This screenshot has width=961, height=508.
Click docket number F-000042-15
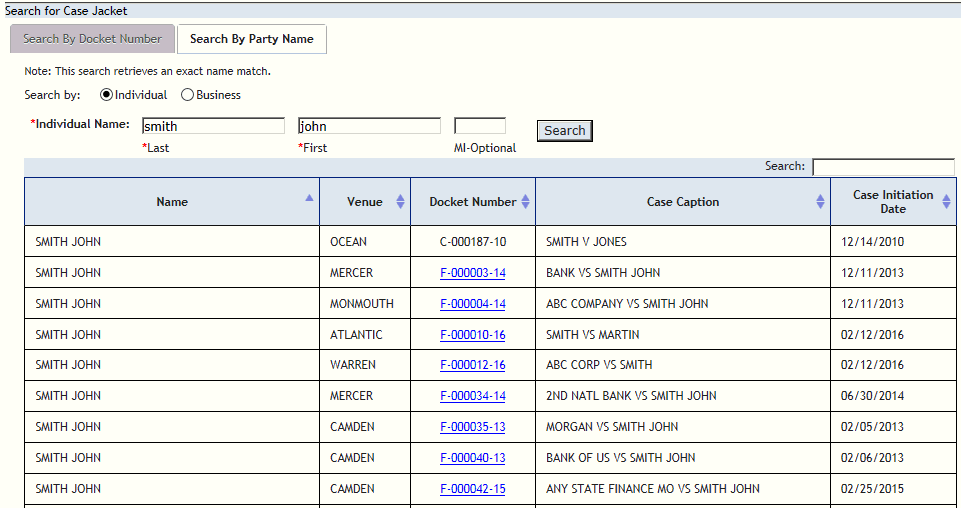(x=472, y=489)
